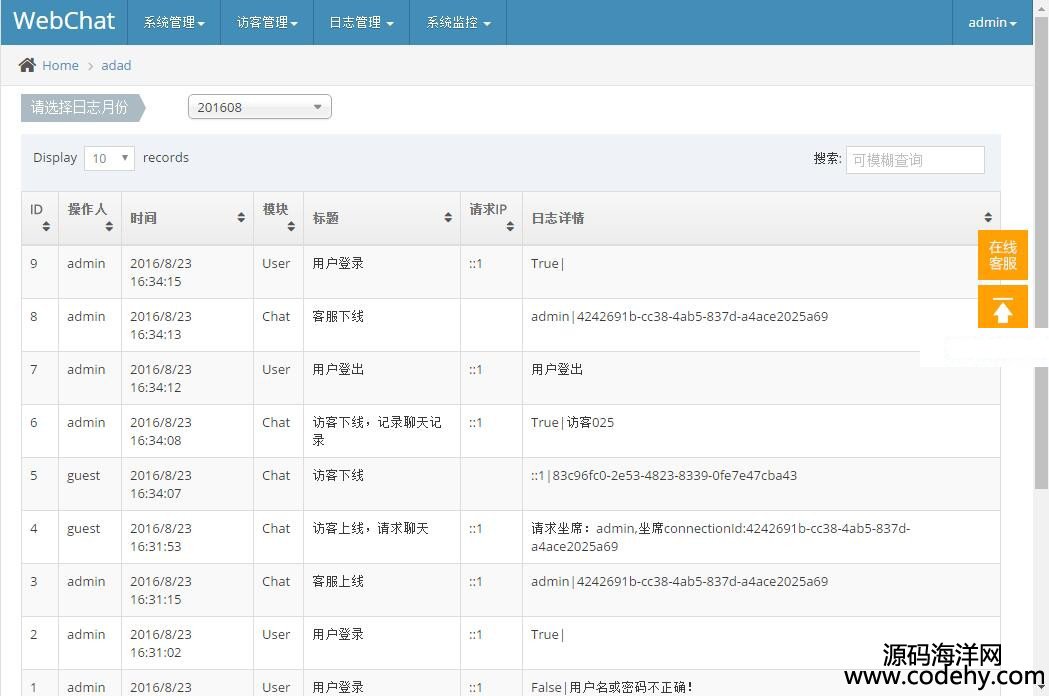1049x696 pixels.
Task: Click the 在线客服 floating button
Action: pos(1002,255)
